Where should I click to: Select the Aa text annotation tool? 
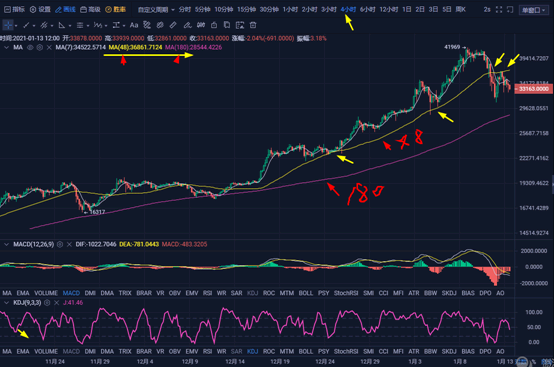134,25
